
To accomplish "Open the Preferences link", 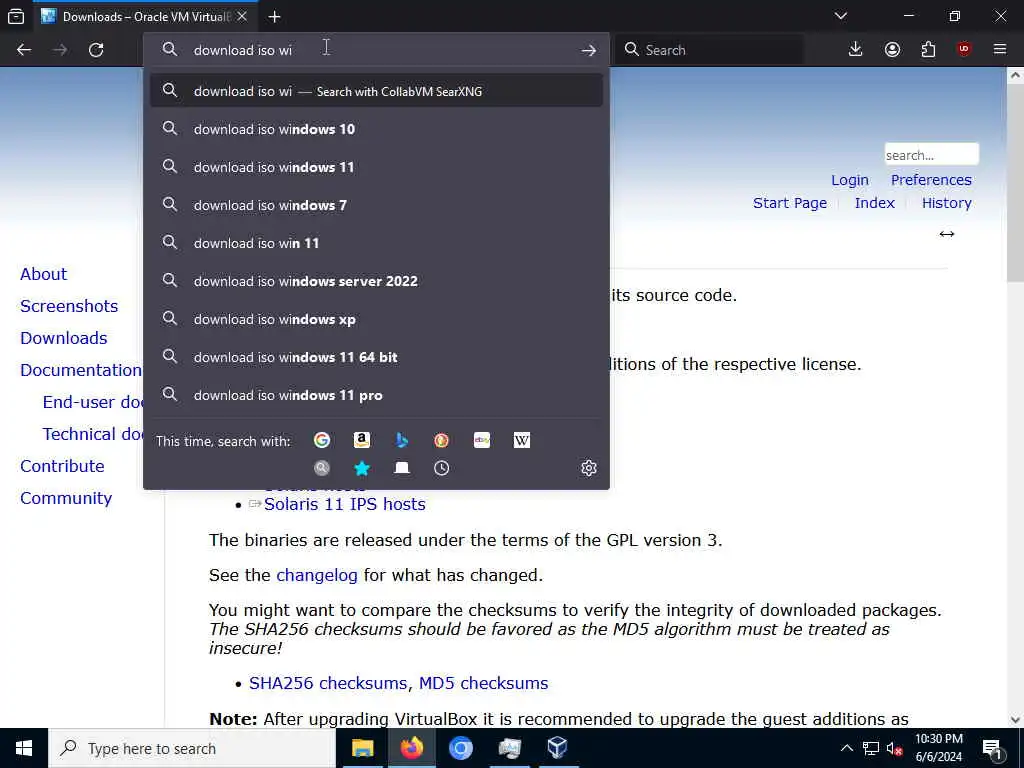I will click(x=931, y=180).
